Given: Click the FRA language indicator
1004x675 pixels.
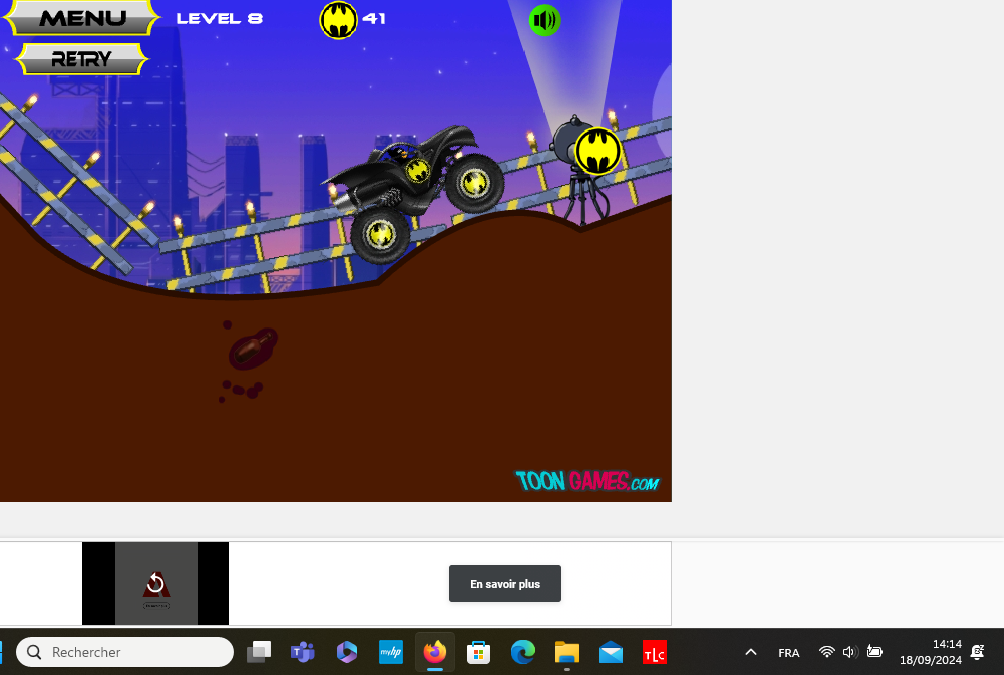Looking at the screenshot, I should (x=789, y=653).
